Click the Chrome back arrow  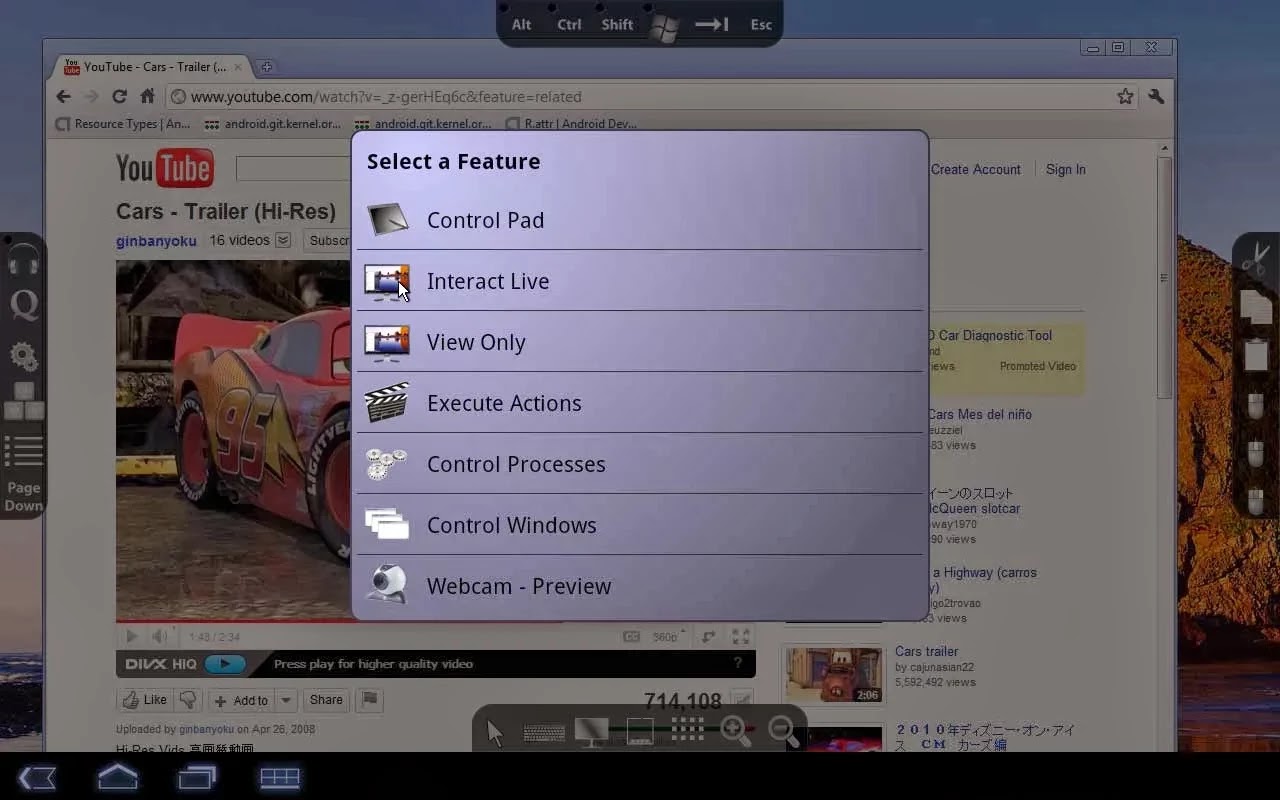[x=64, y=97]
